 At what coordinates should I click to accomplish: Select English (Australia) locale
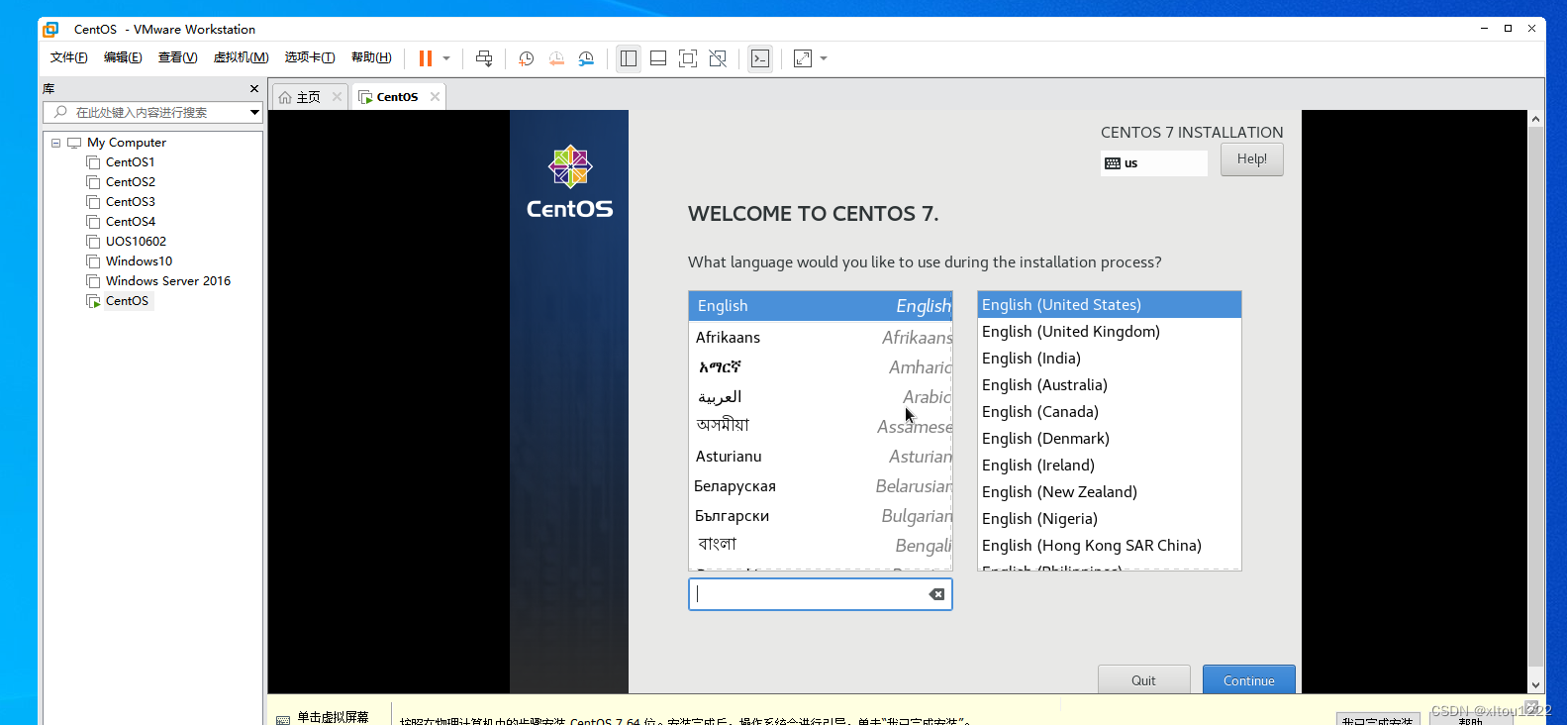pos(1109,385)
